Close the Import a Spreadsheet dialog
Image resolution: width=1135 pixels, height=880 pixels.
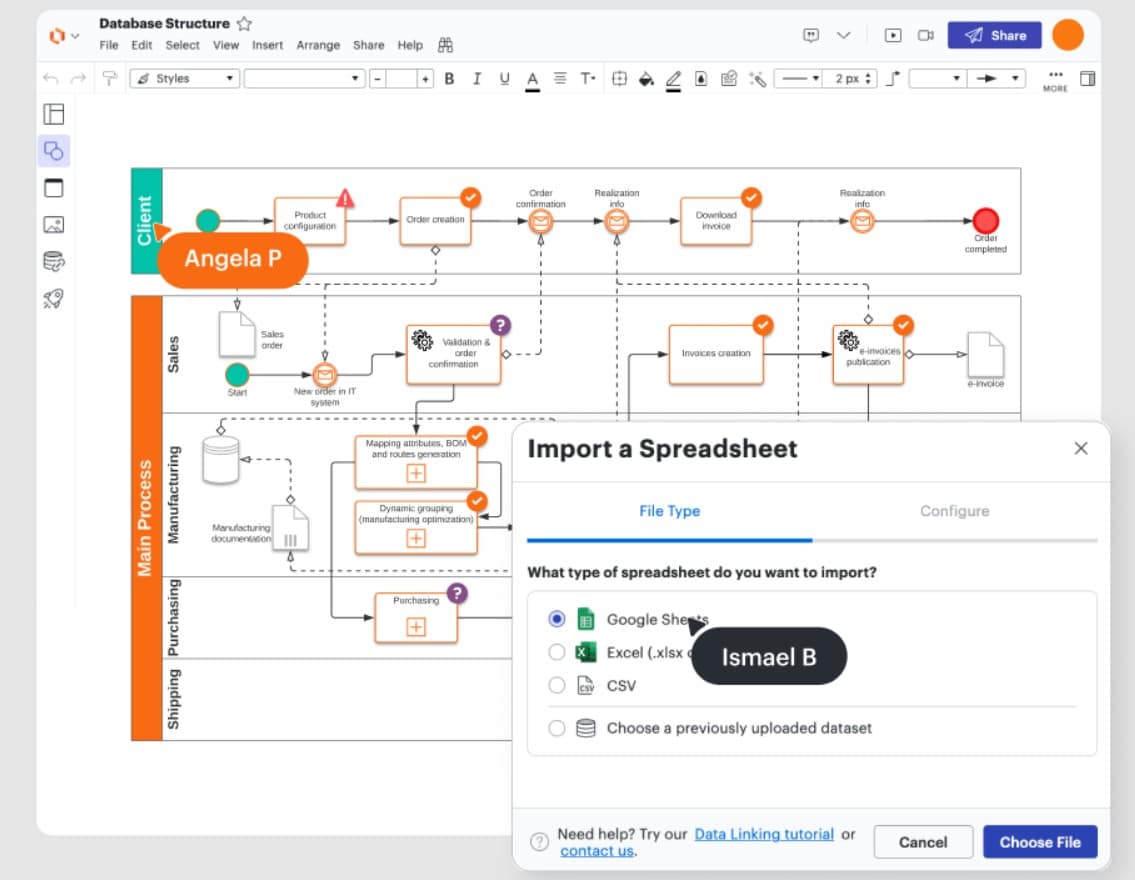1081,449
